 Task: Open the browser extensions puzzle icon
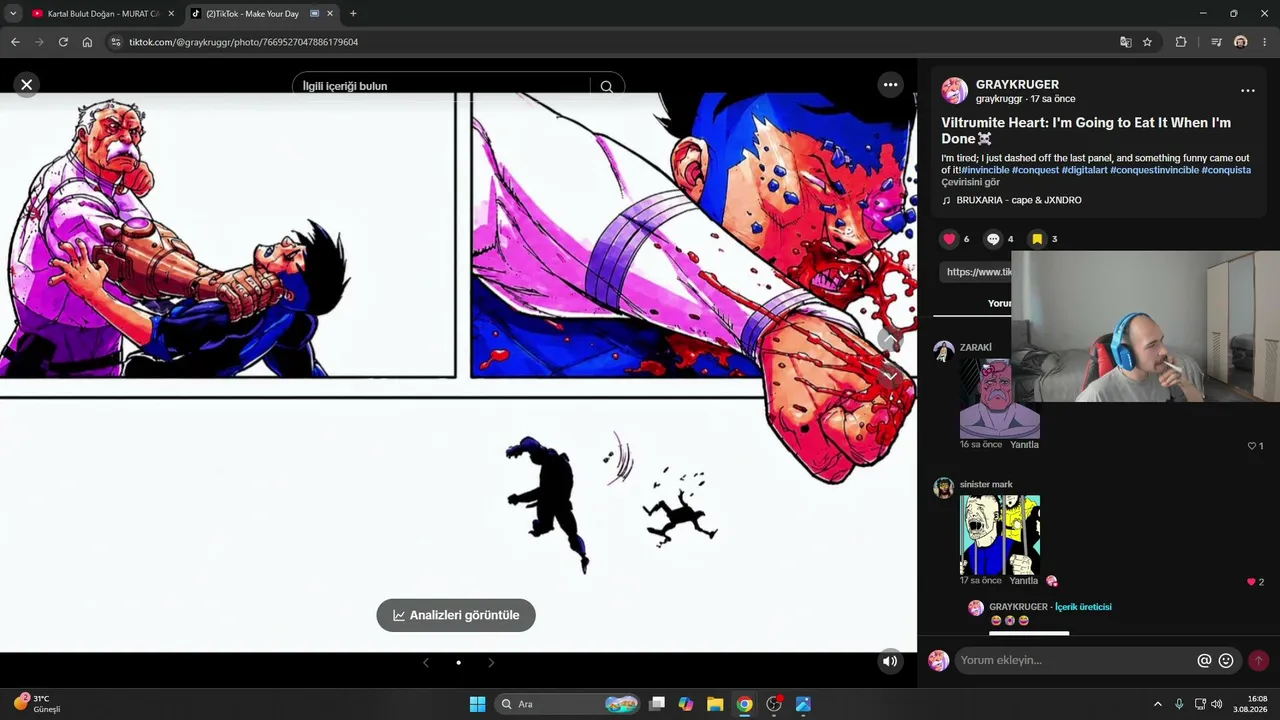1181,42
